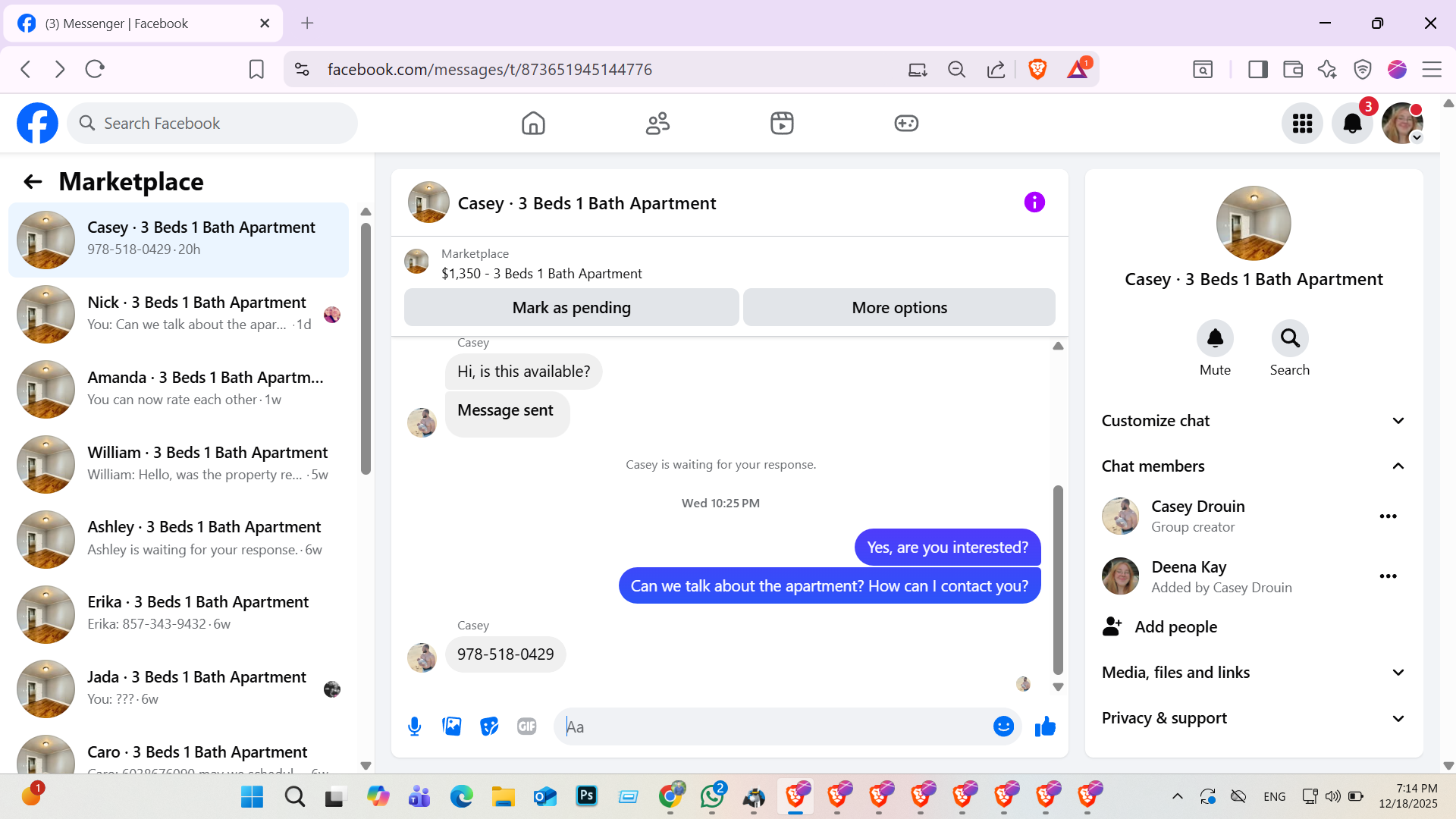Open Windows Start menu
The image size is (1456, 819).
(x=252, y=796)
